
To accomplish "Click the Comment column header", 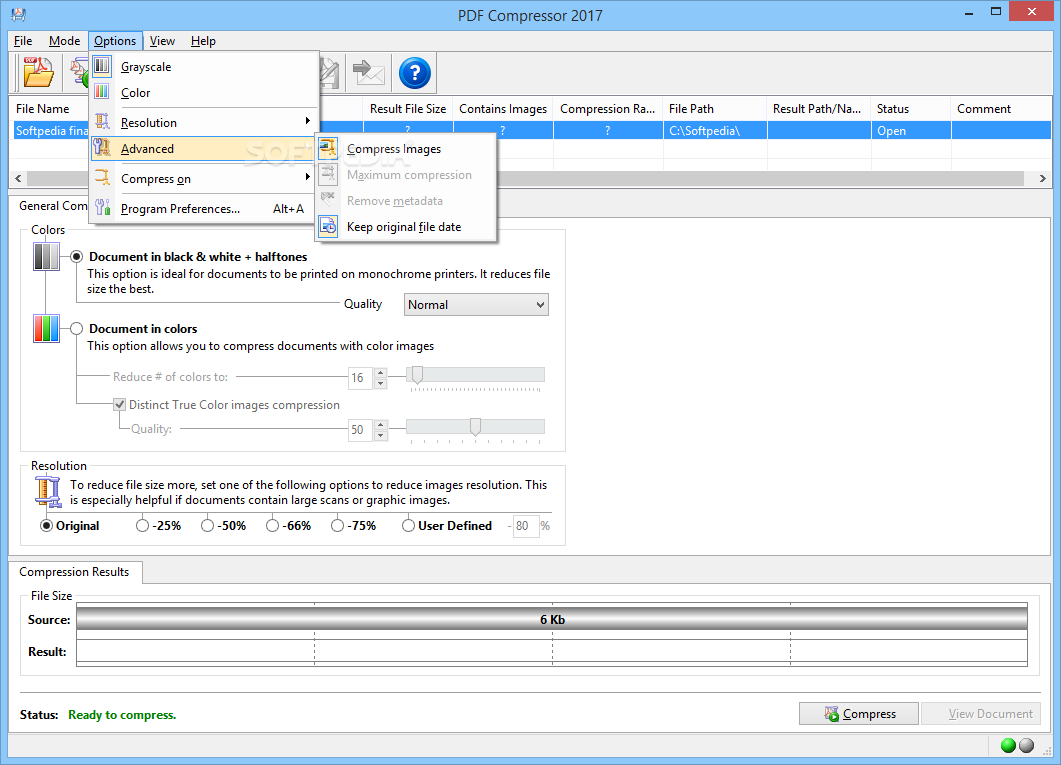I will [1001, 109].
